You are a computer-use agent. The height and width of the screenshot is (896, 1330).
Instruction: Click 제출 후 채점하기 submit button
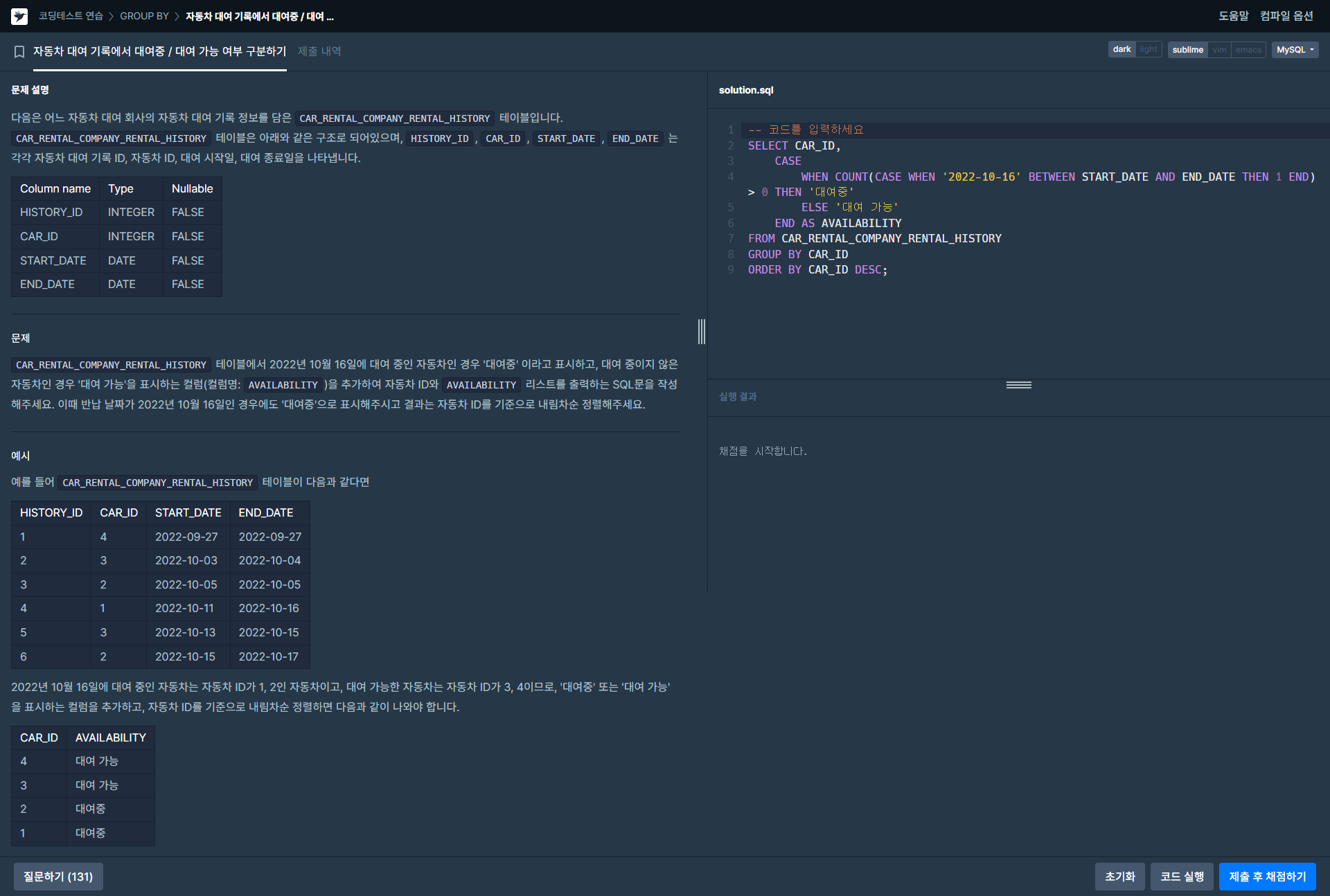(1267, 877)
